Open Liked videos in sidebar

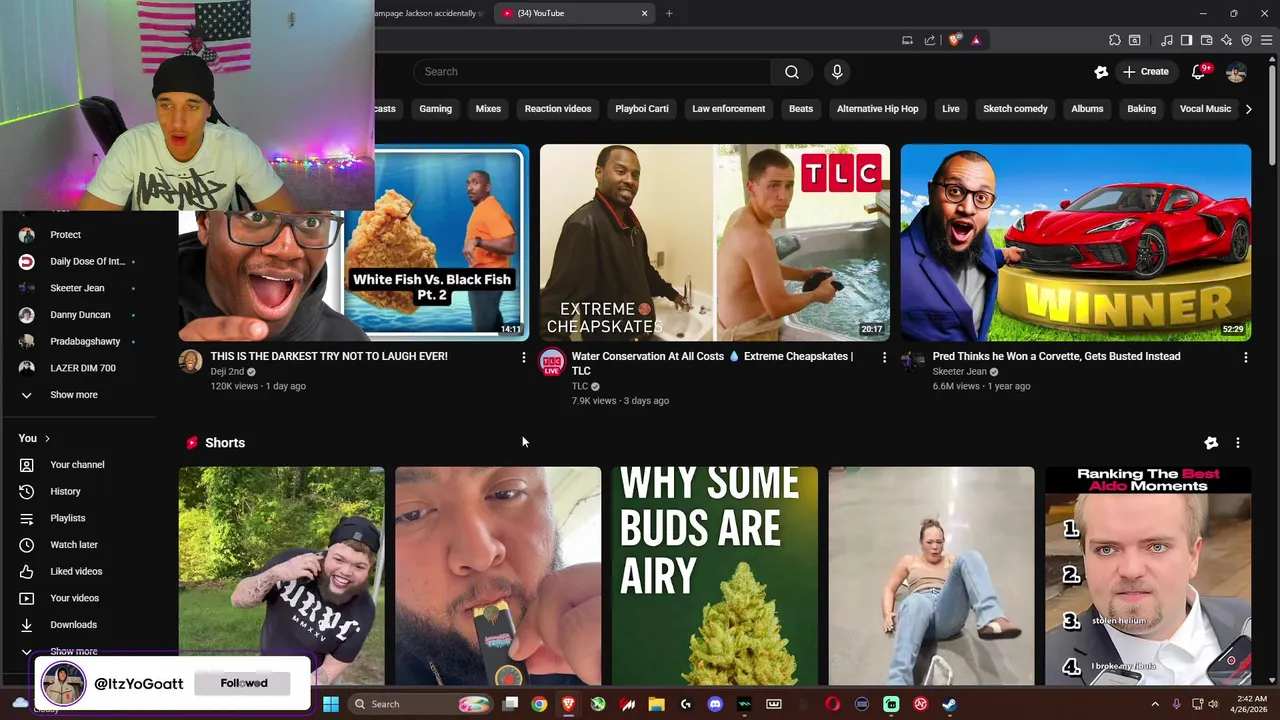(78, 571)
